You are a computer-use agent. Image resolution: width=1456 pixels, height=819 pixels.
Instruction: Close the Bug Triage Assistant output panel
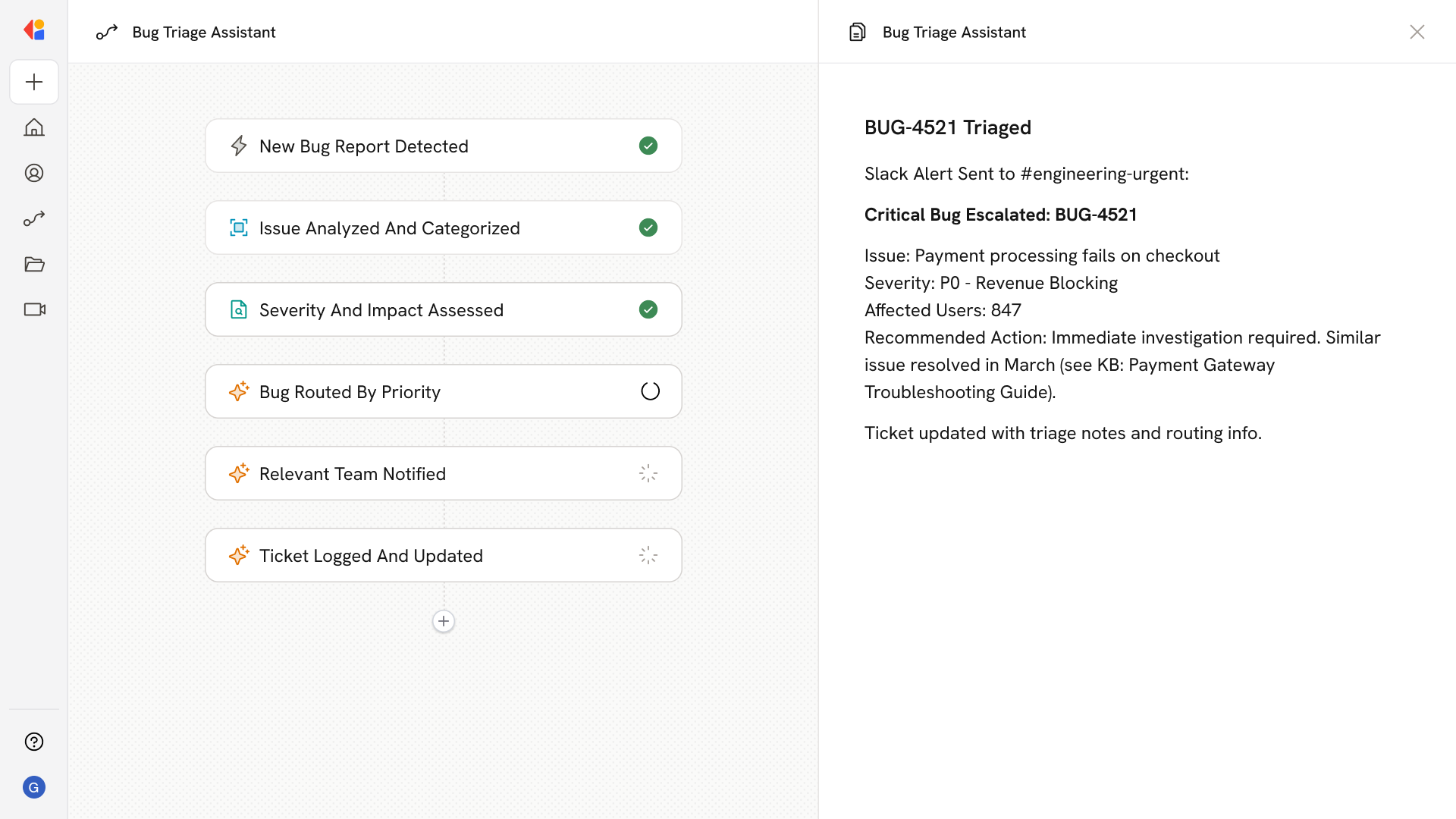(x=1417, y=32)
